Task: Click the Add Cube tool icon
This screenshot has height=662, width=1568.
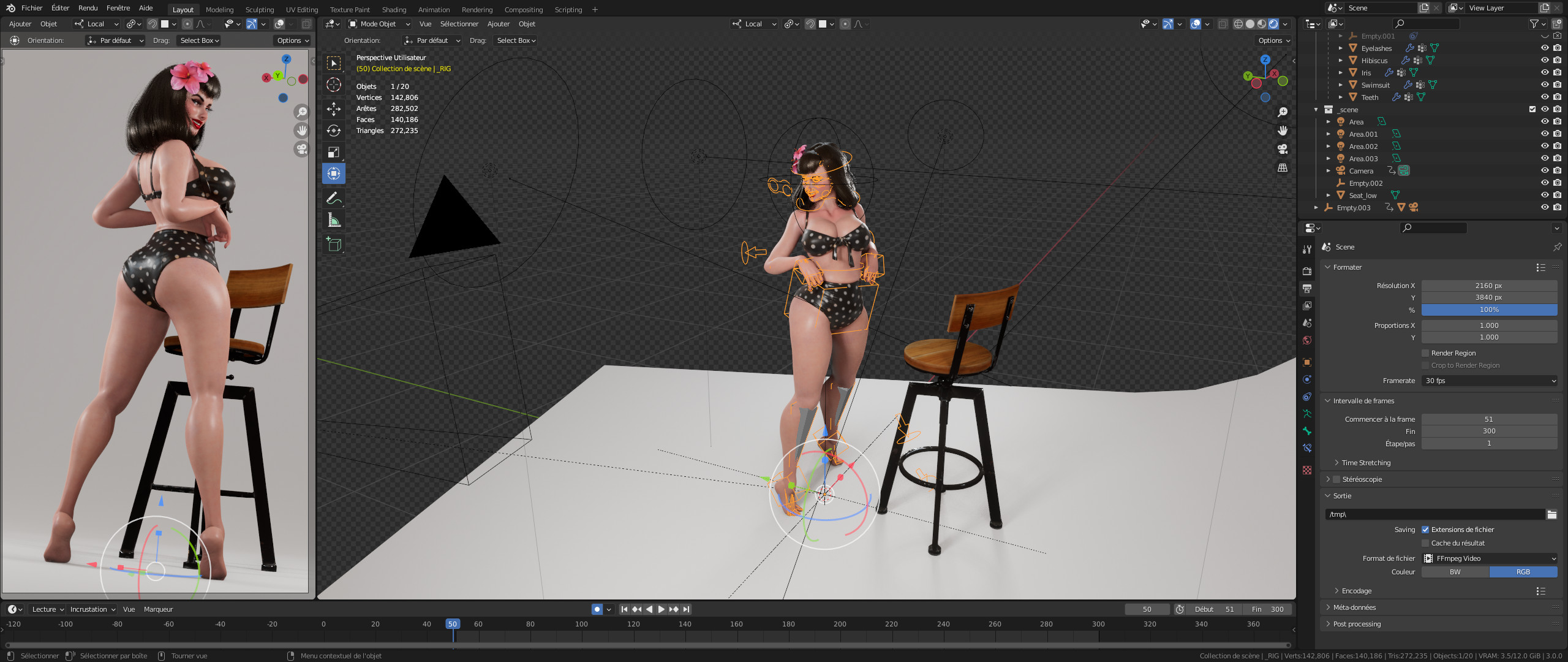Action: 334,244
